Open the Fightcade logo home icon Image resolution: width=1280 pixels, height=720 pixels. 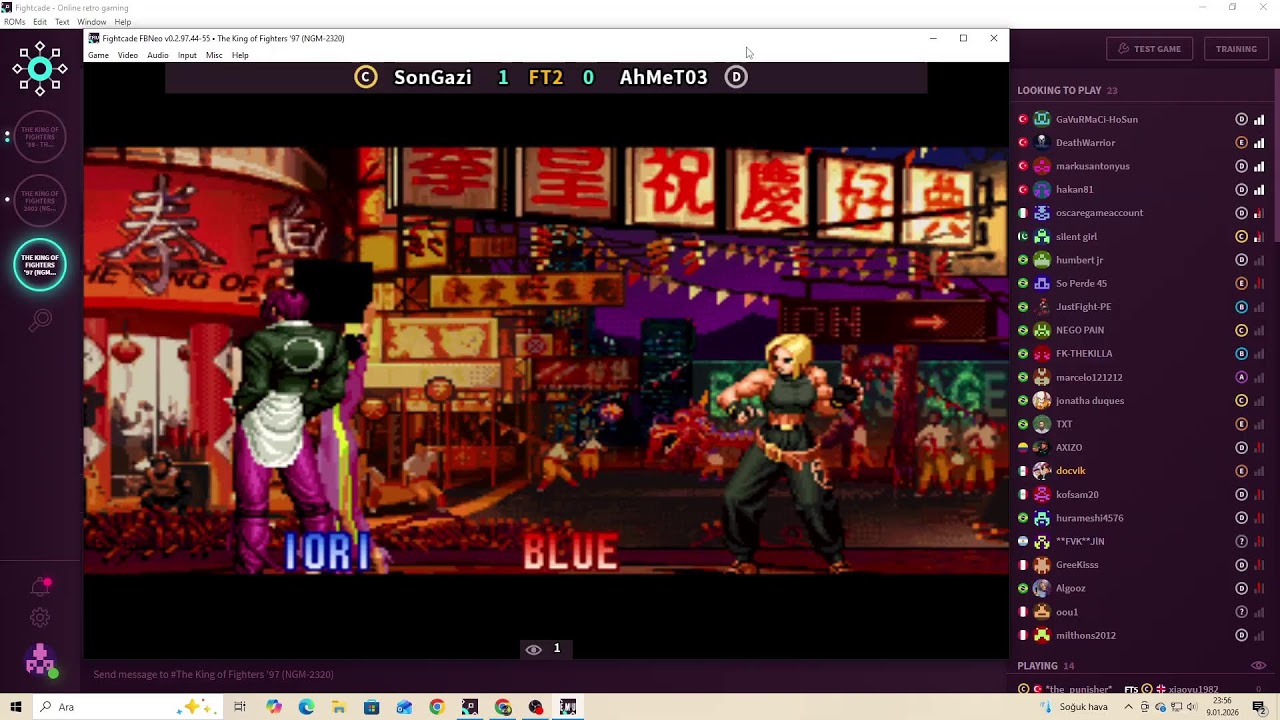[x=40, y=69]
